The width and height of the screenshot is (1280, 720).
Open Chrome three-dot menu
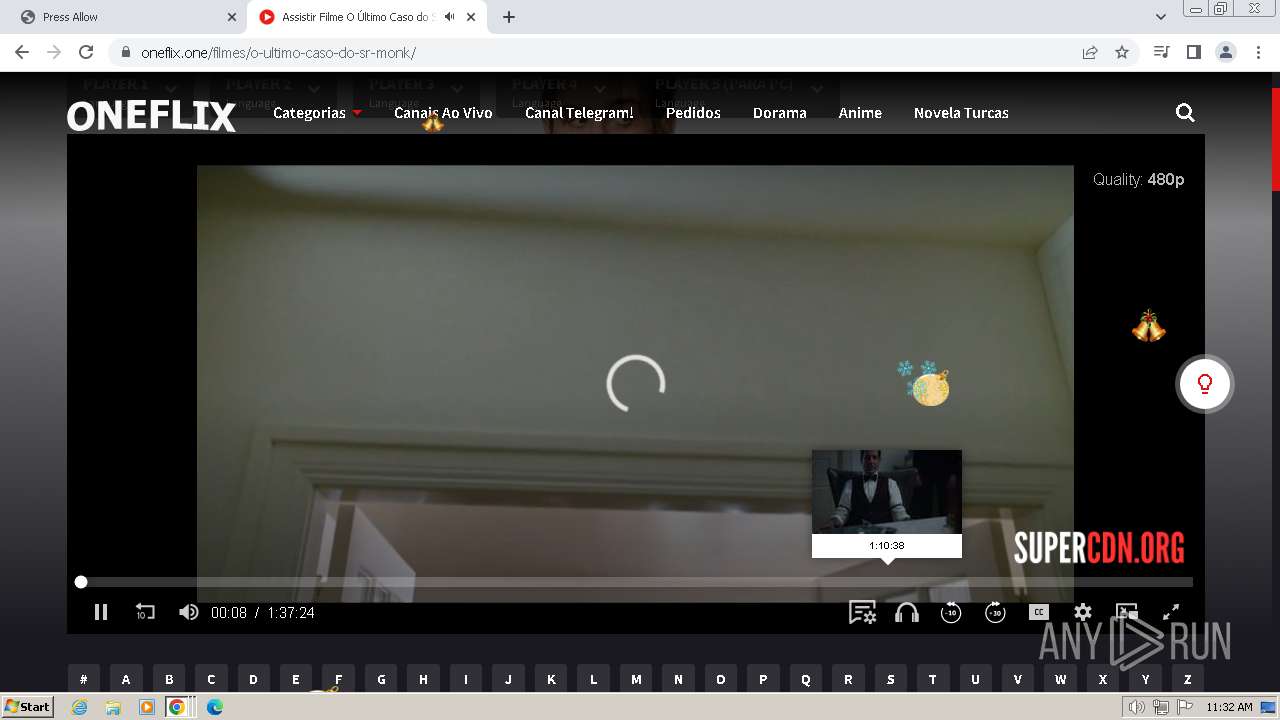click(1257, 52)
